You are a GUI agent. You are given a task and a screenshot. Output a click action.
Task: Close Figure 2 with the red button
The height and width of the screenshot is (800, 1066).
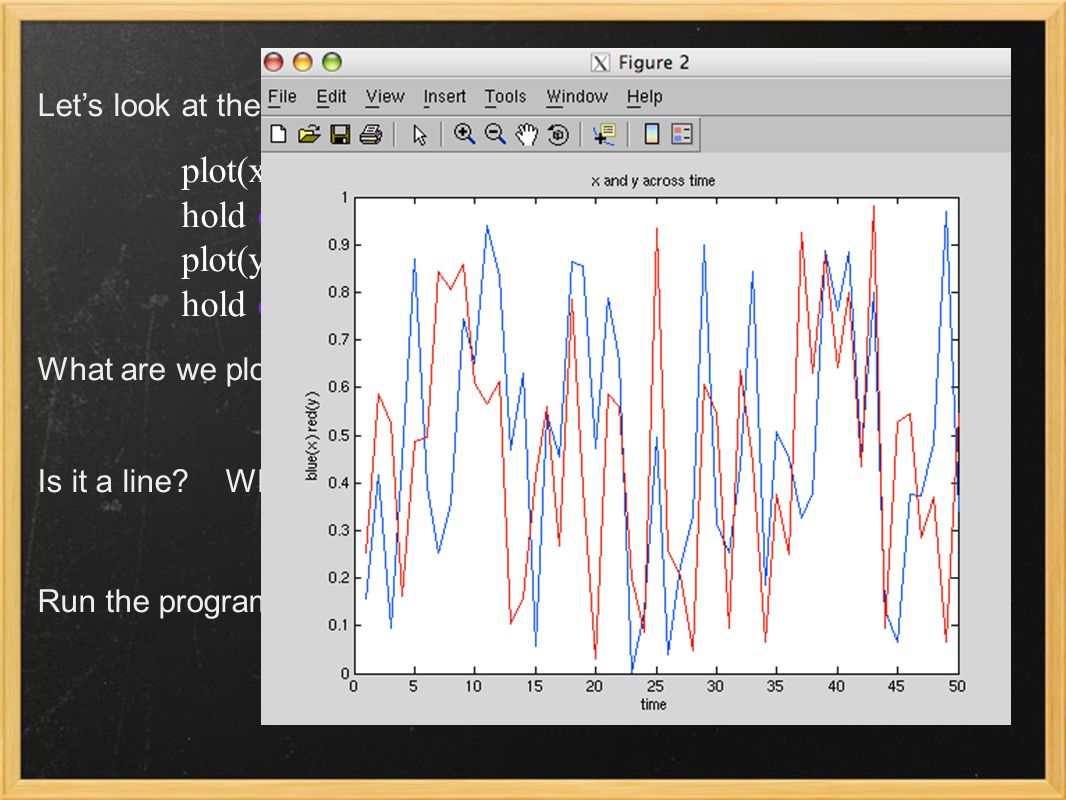[x=273, y=62]
